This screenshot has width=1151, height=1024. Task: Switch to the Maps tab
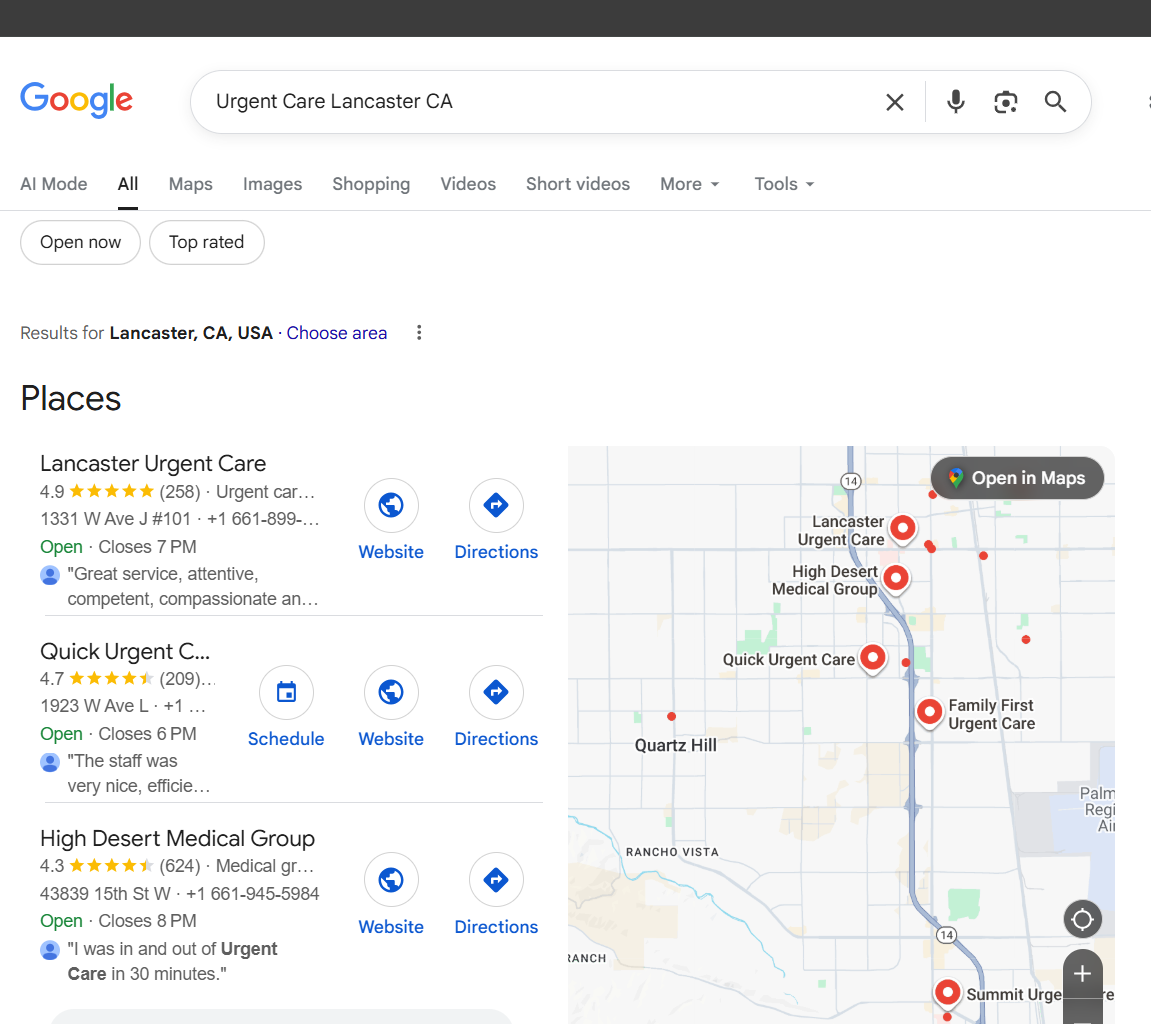(190, 184)
